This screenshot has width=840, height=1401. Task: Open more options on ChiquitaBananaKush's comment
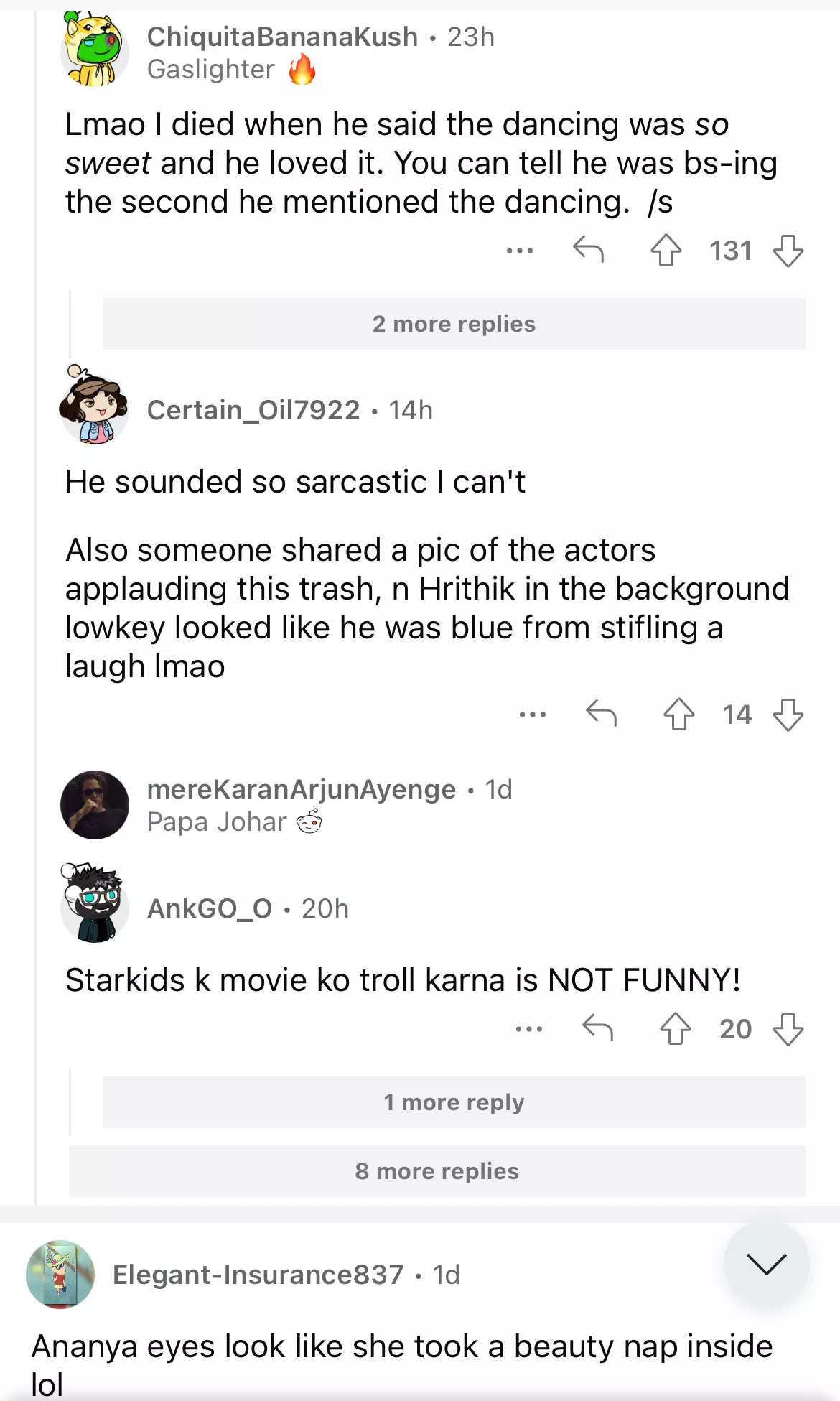pyautogui.click(x=520, y=251)
